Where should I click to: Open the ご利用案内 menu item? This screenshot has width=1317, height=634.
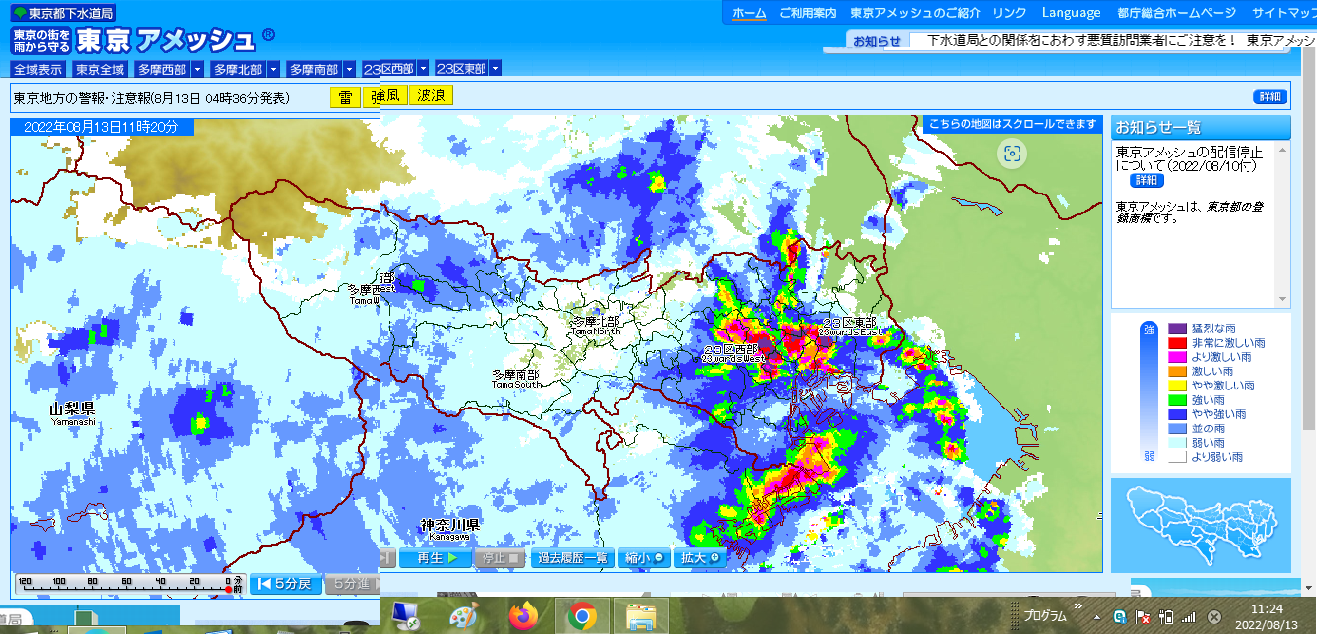[x=808, y=13]
